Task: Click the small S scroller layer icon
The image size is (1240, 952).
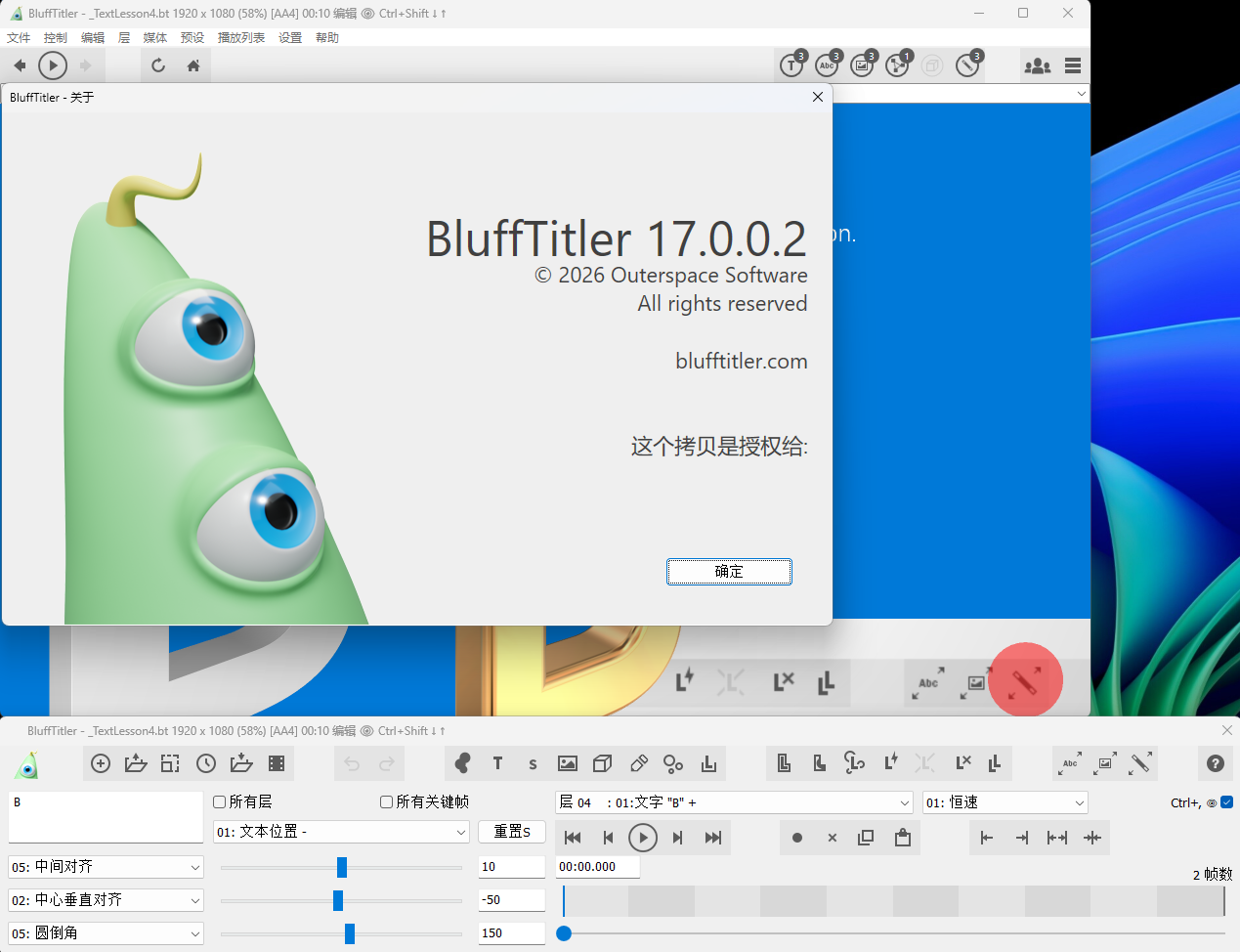Action: [x=533, y=764]
